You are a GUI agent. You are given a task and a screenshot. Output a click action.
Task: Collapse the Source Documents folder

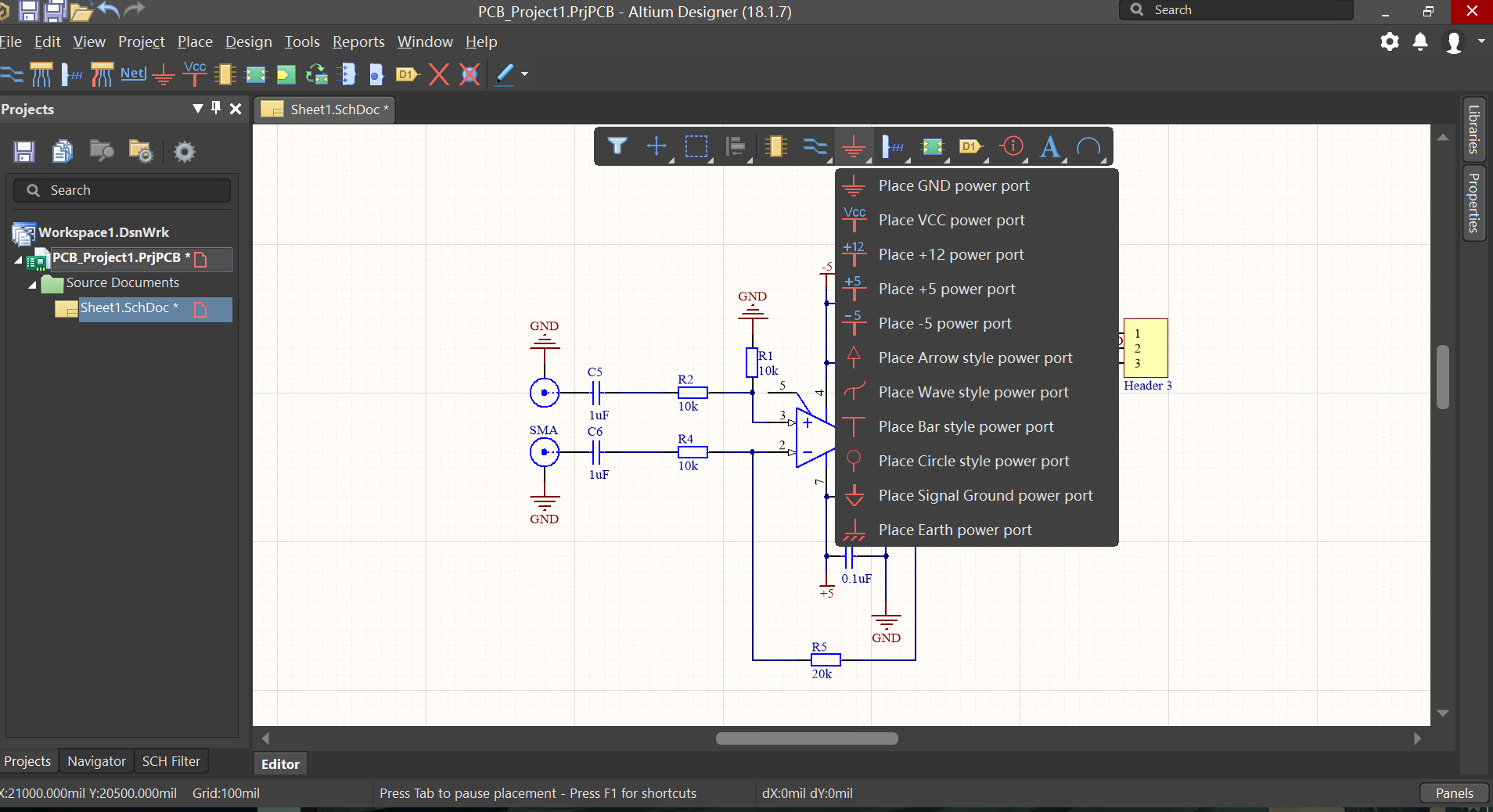(32, 285)
